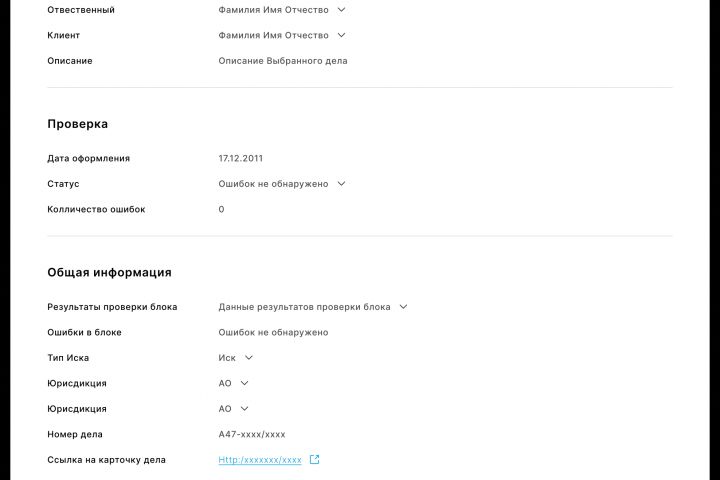Viewport: 720px width, 480px height.
Task: Expand the second Юрисдикция row's АО chevron
Action: 245,409
